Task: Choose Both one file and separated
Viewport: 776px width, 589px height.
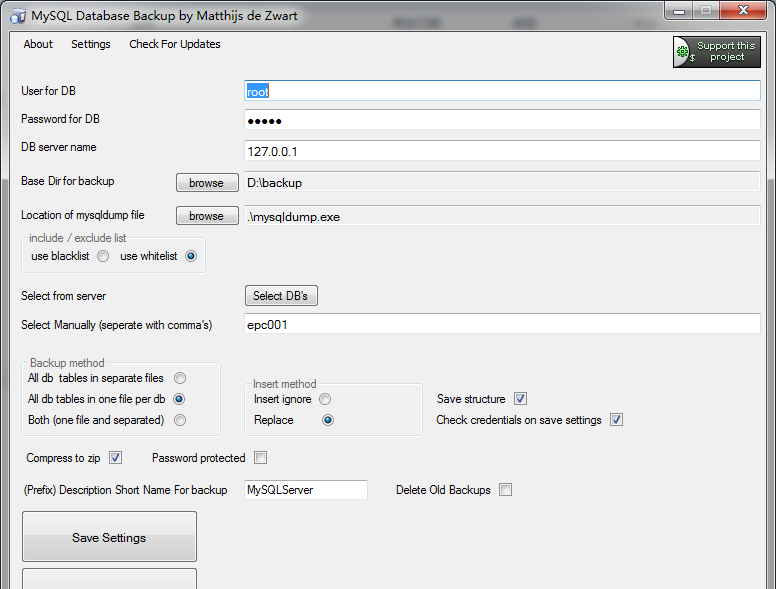Action: coord(180,420)
